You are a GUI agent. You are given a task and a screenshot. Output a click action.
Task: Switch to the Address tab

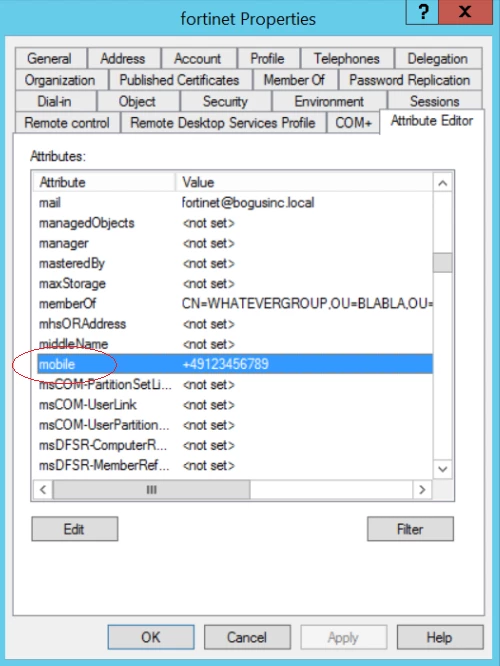coord(123,58)
